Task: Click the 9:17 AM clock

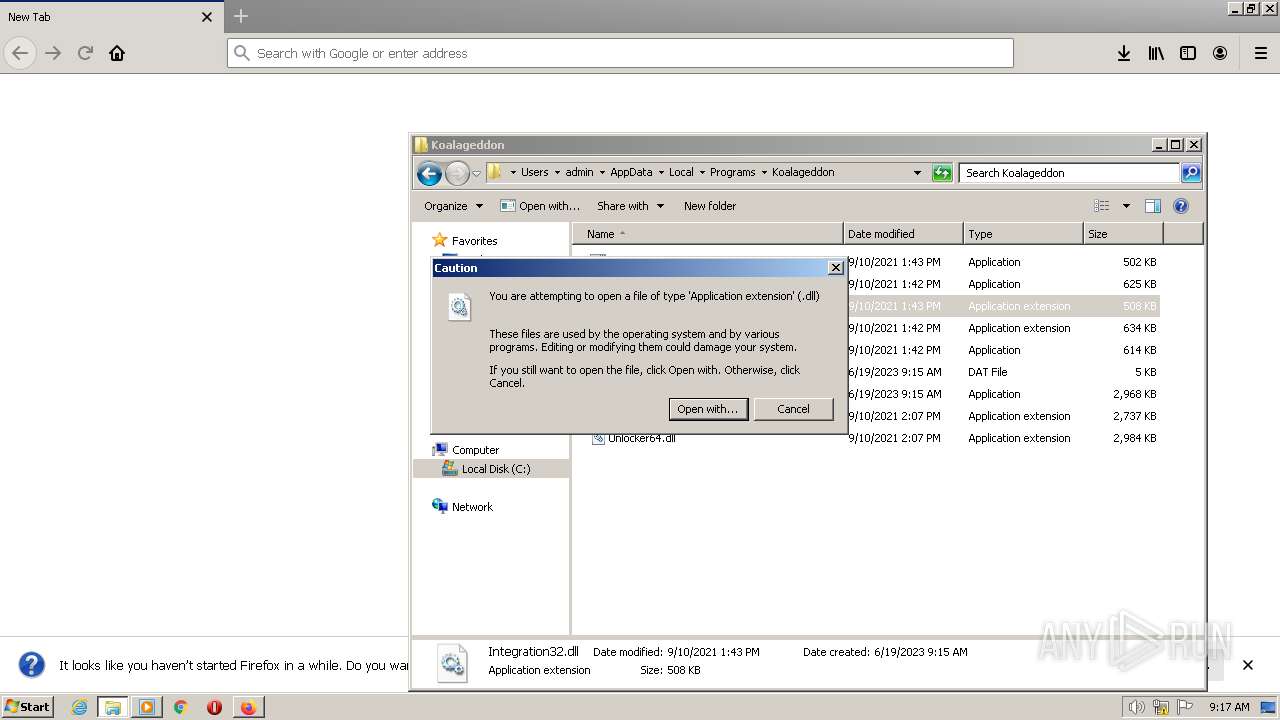Action: [1229, 707]
